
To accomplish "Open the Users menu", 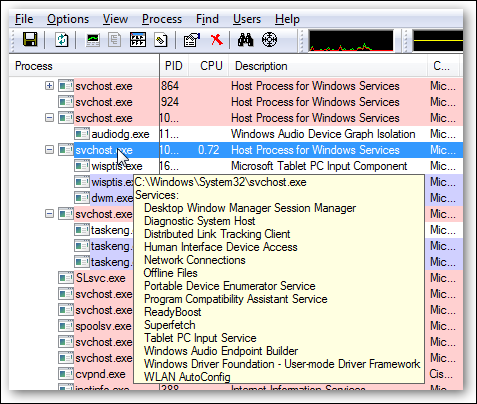I will point(247,19).
